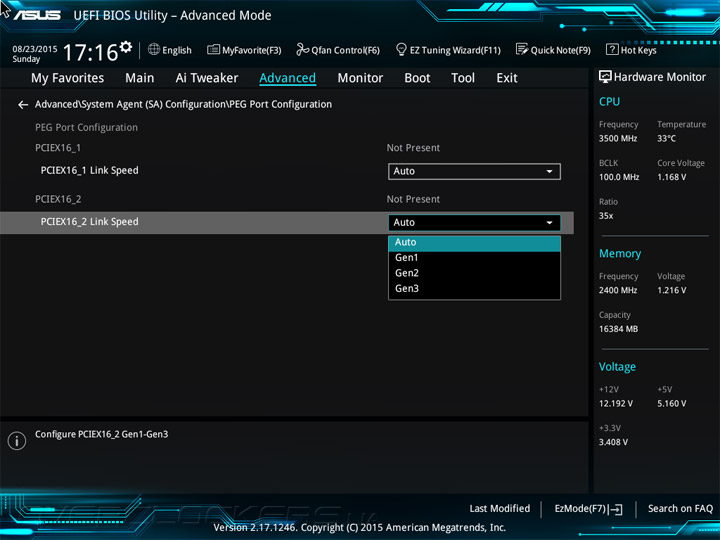720x540 pixels.
Task: Click the date 08/23/2015
Action: 35,49
